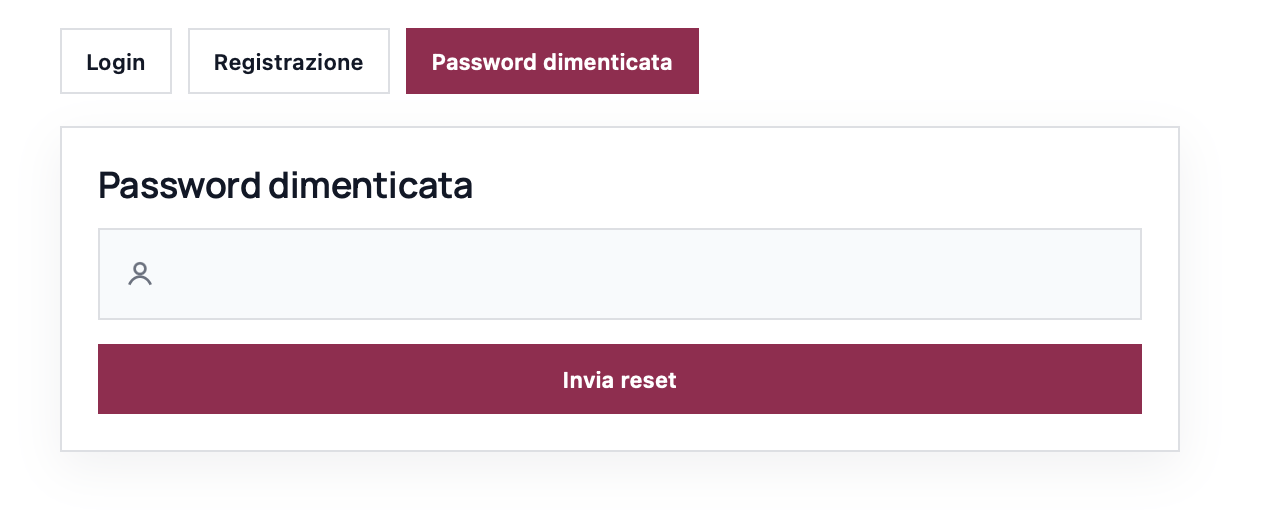Select the Registrazione outlined button
This screenshot has height=522, width=1282.
(288, 62)
